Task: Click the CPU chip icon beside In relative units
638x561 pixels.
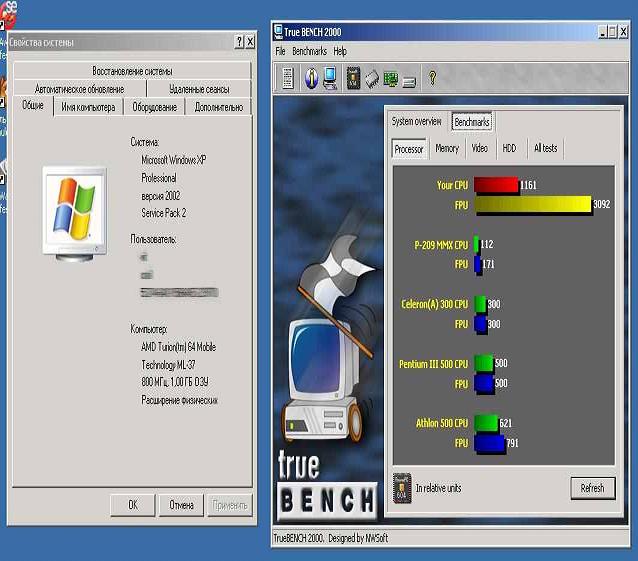Action: 402,488
